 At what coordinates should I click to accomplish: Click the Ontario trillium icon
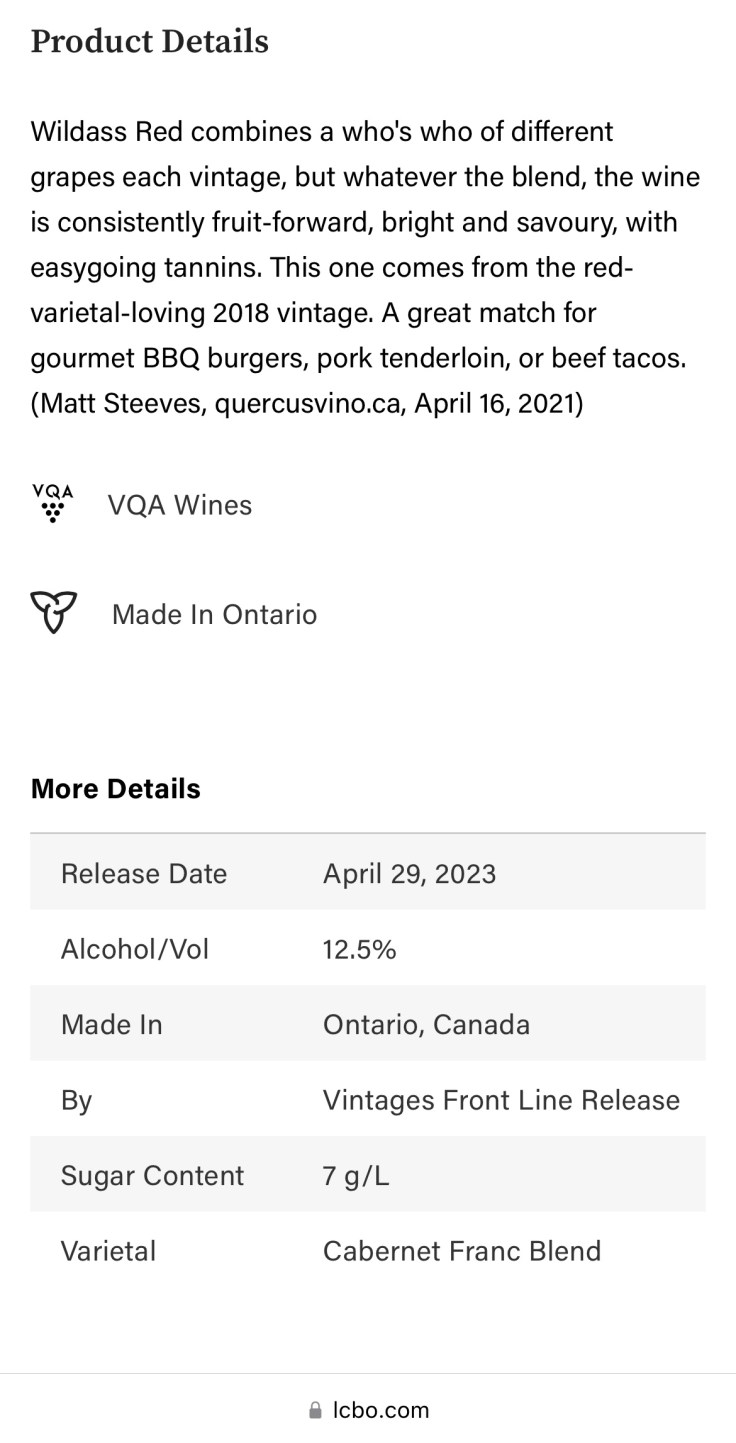click(x=53, y=613)
